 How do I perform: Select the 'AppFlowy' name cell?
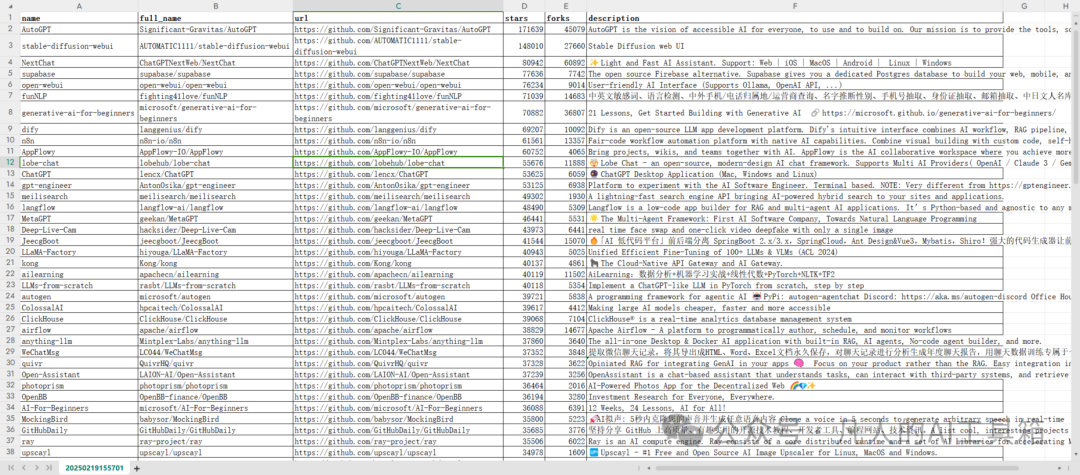79,151
